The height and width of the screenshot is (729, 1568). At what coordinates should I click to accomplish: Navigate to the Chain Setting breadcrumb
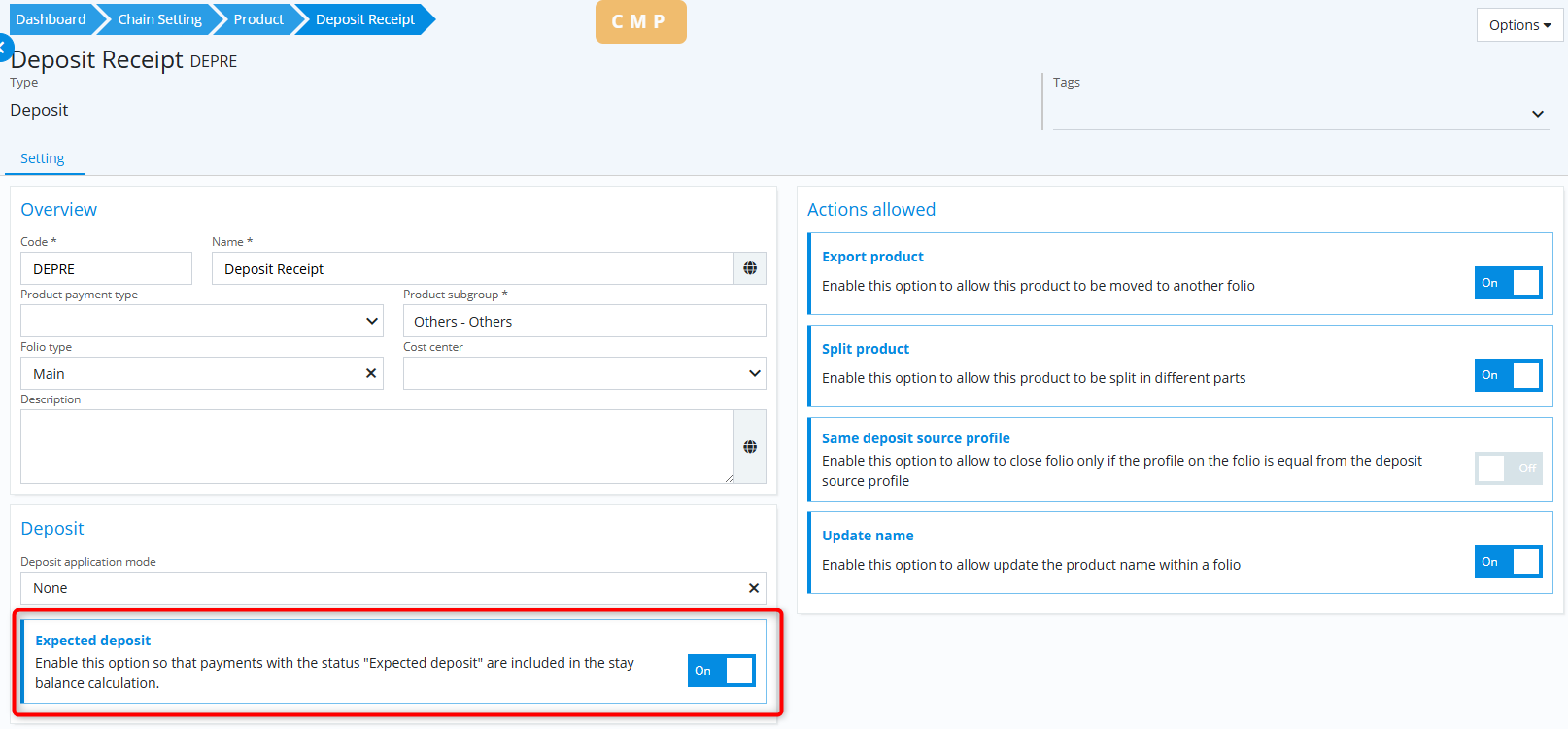click(159, 19)
